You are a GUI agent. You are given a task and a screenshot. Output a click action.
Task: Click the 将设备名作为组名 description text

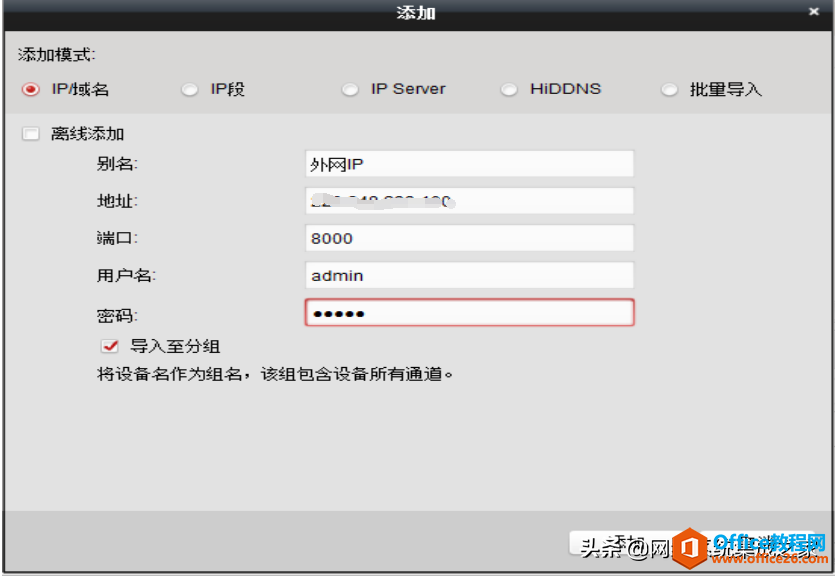(275, 374)
